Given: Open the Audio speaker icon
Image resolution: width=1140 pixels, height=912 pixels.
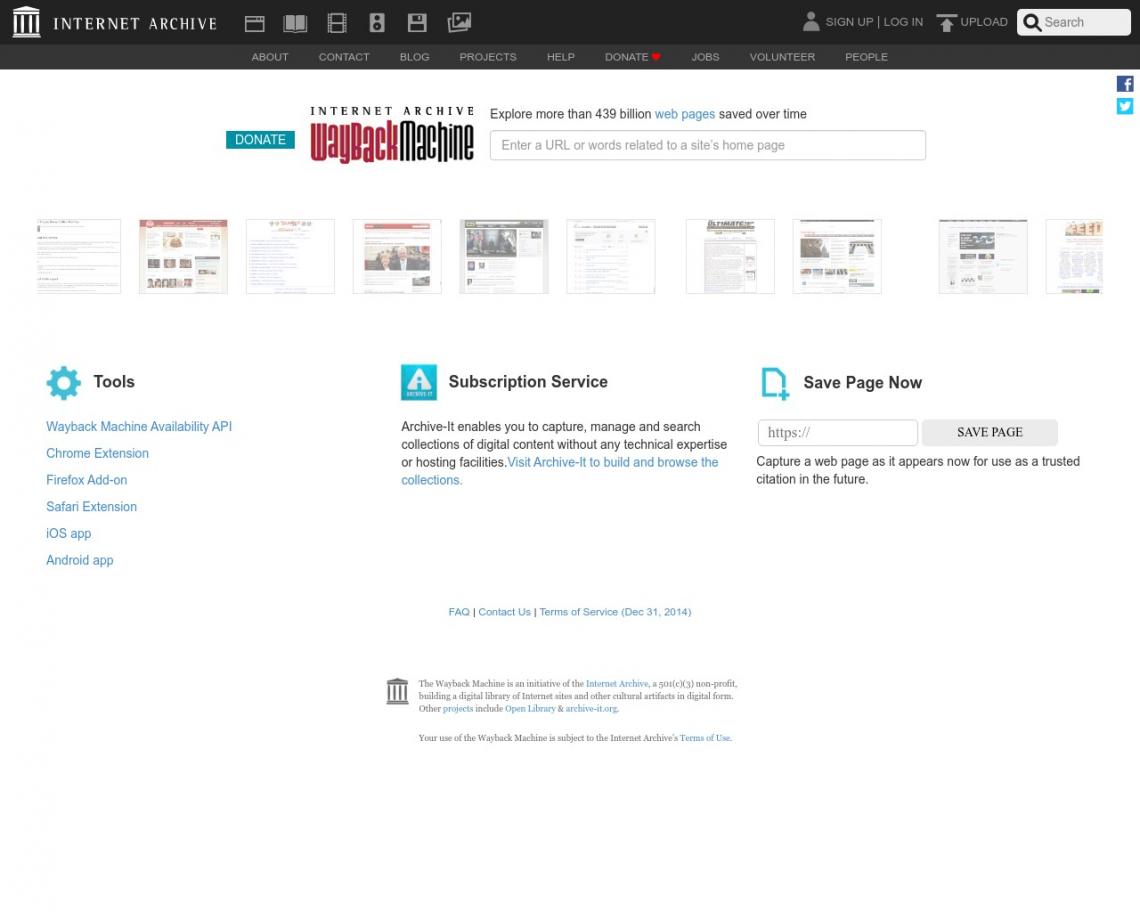Looking at the screenshot, I should point(377,23).
